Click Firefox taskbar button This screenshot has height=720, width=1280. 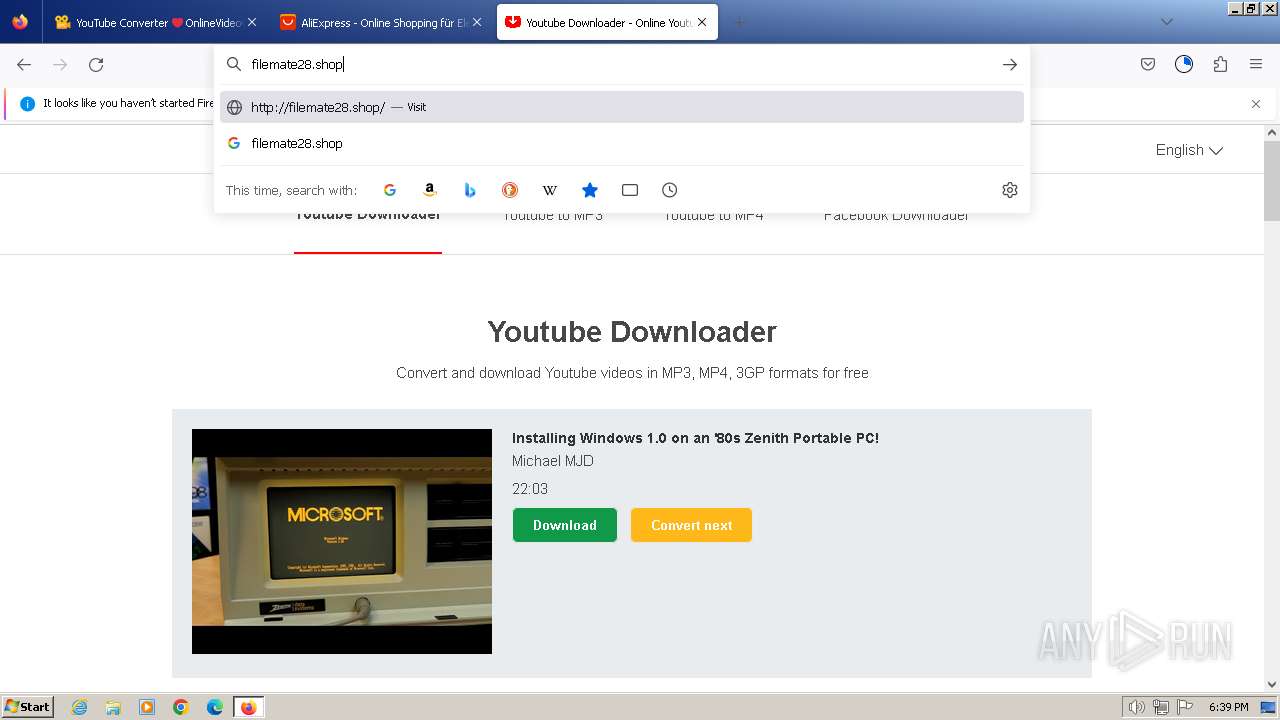249,707
